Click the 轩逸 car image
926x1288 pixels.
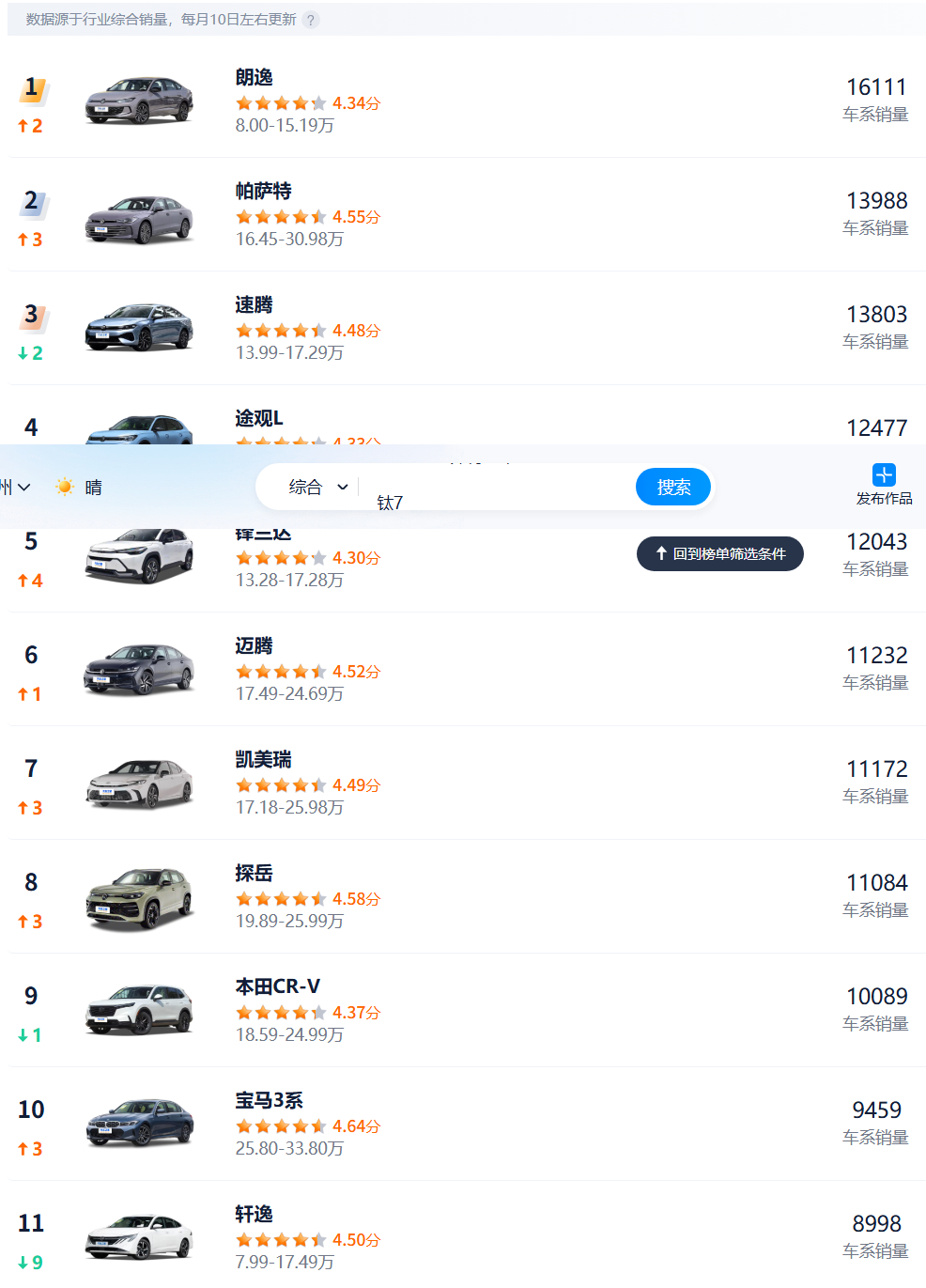coord(139,1237)
